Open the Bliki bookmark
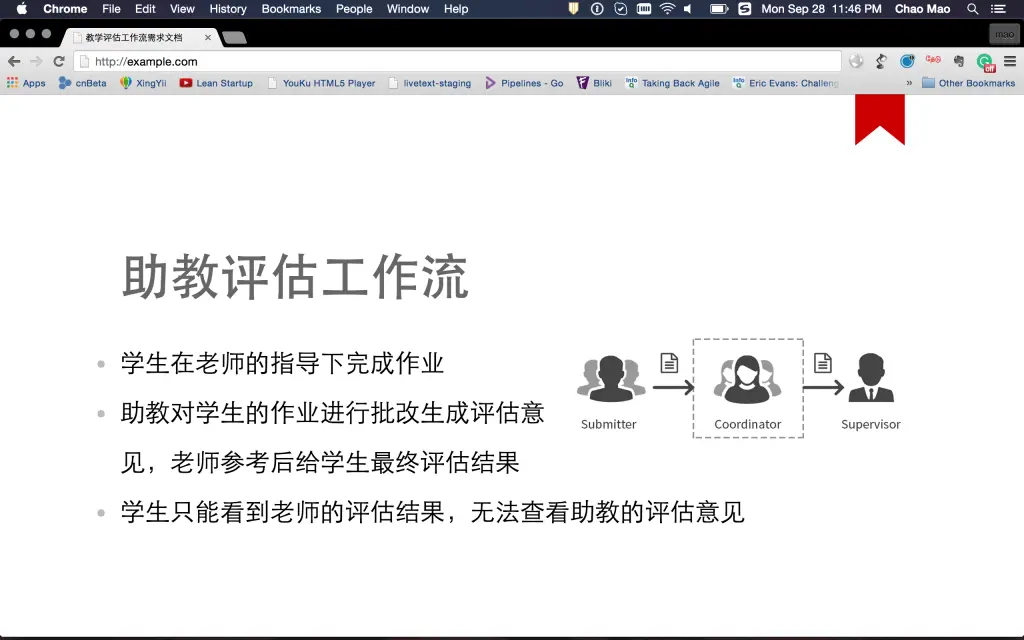Image resolution: width=1024 pixels, height=640 pixels. (594, 83)
